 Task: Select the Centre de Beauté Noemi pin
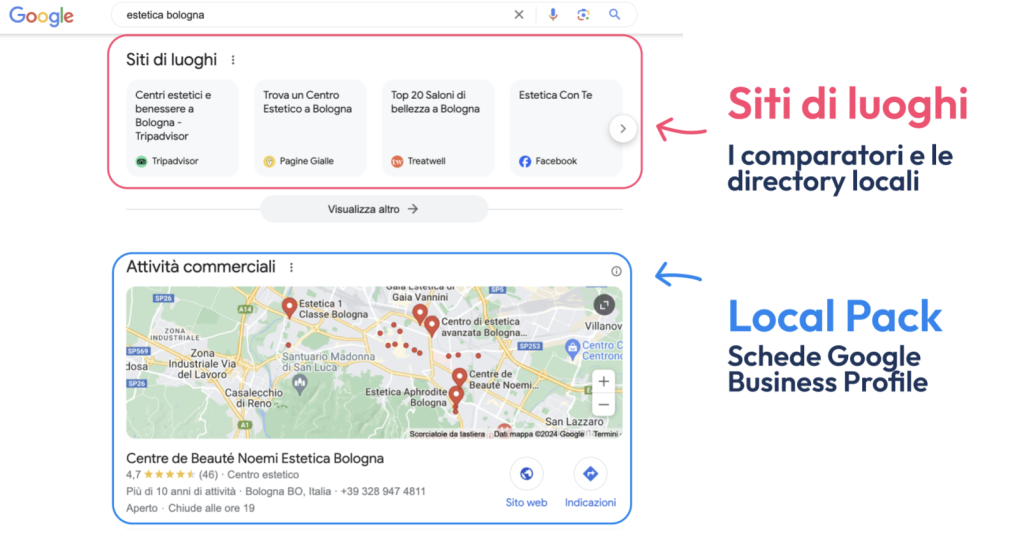pyautogui.click(x=460, y=377)
